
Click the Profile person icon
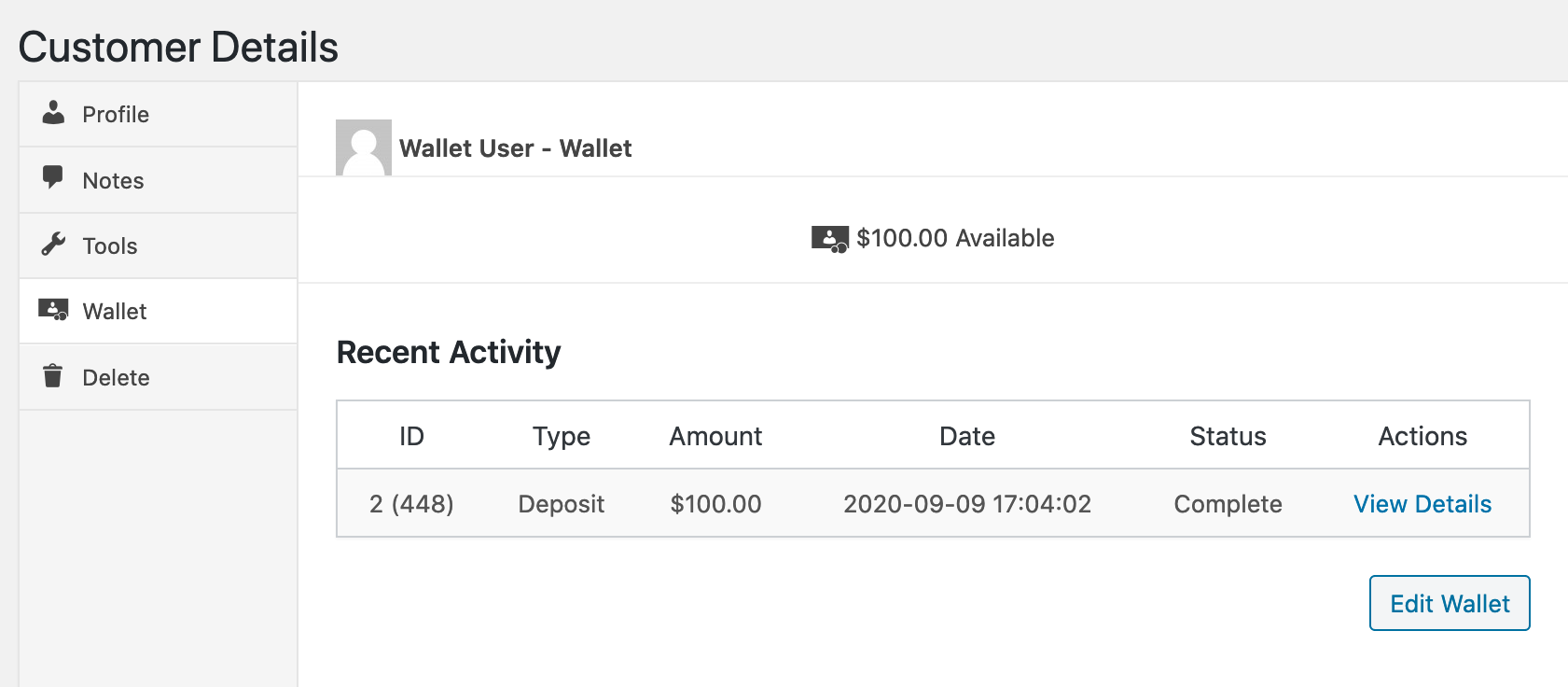[53, 113]
